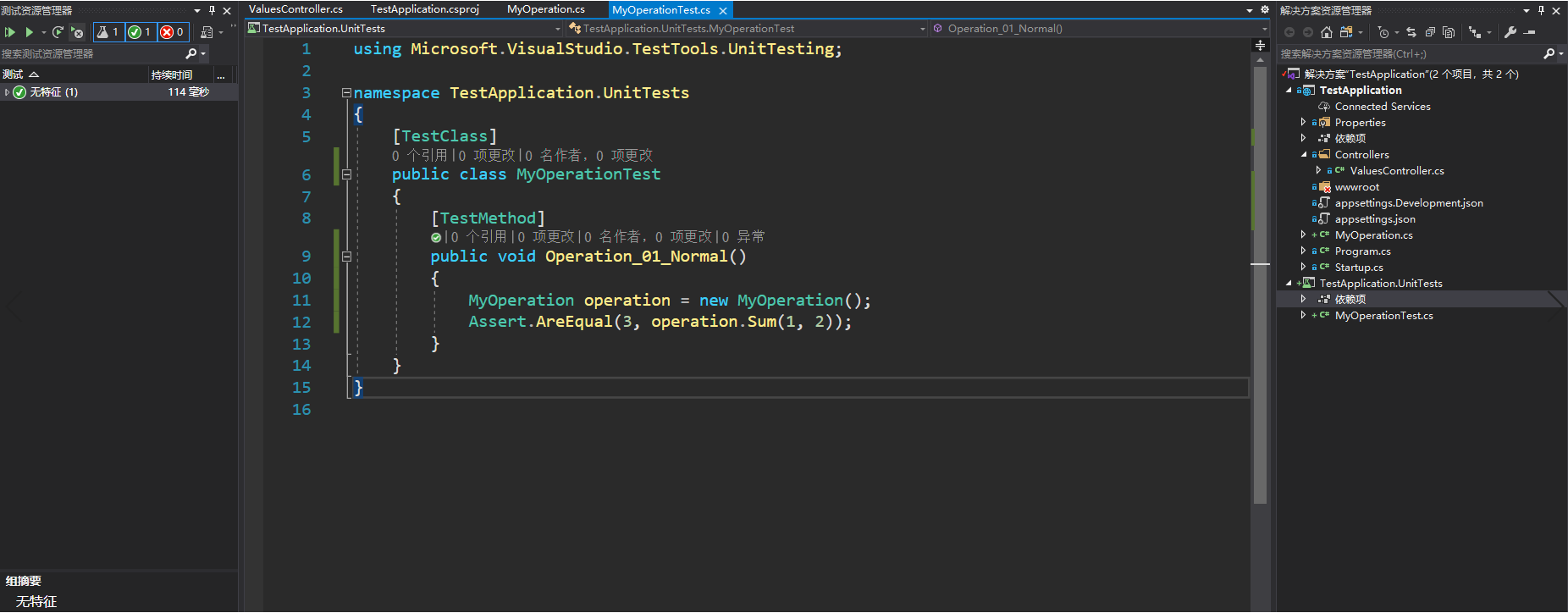
Task: Switch to TestApplication.csproj tab
Action: coord(425,9)
